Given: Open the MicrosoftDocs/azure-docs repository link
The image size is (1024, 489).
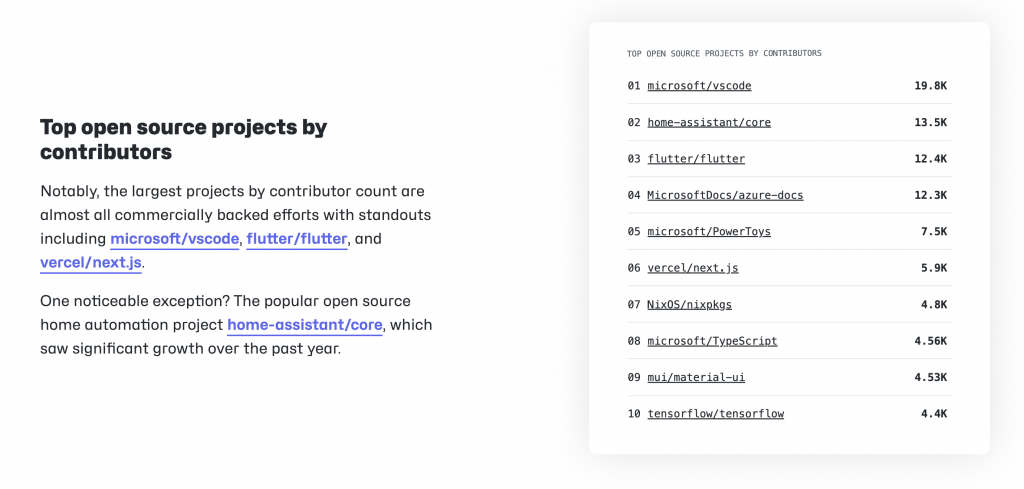Looking at the screenshot, I should tap(725, 195).
